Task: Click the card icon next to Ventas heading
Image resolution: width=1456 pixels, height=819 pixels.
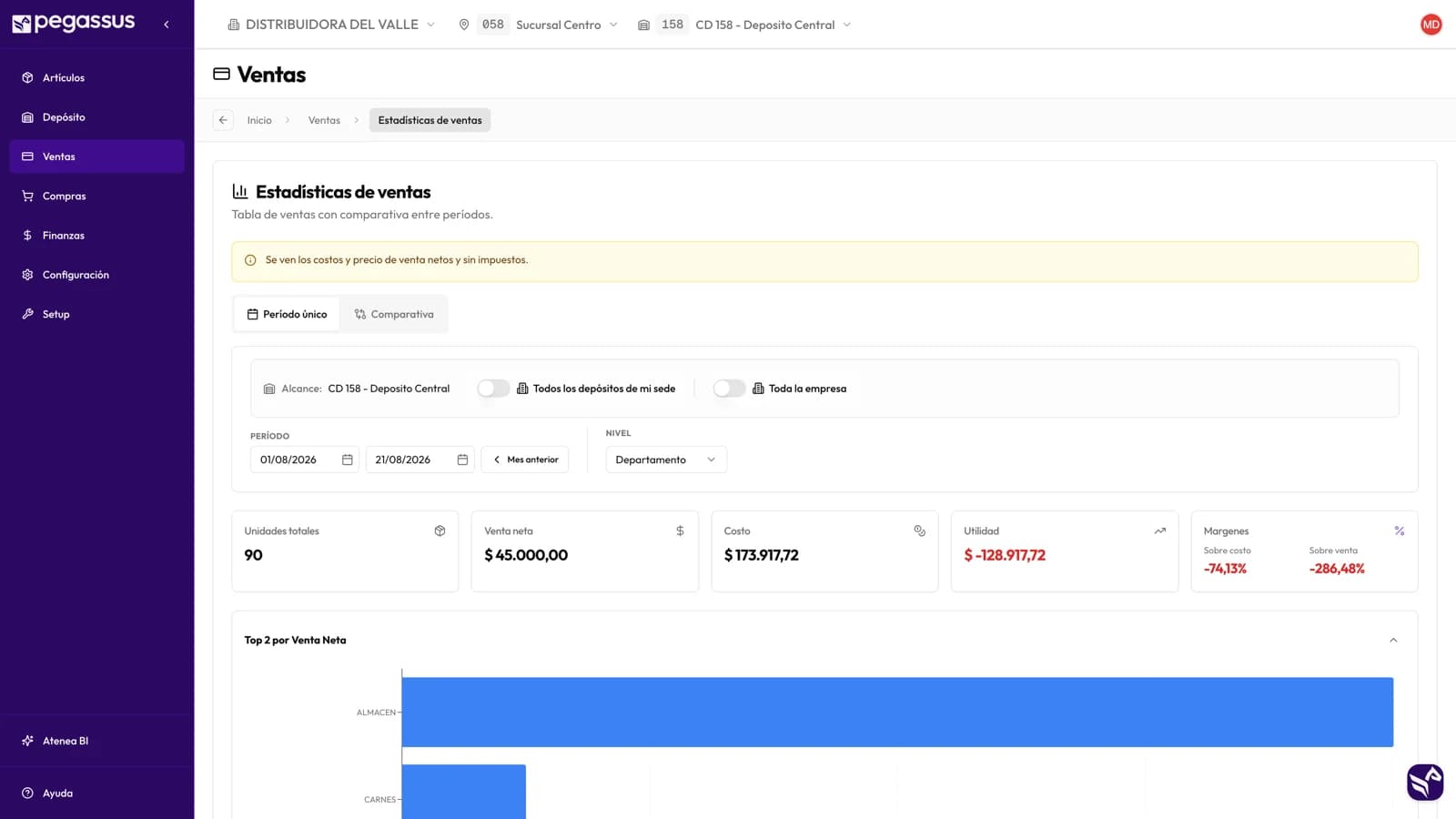Action: pyautogui.click(x=221, y=74)
